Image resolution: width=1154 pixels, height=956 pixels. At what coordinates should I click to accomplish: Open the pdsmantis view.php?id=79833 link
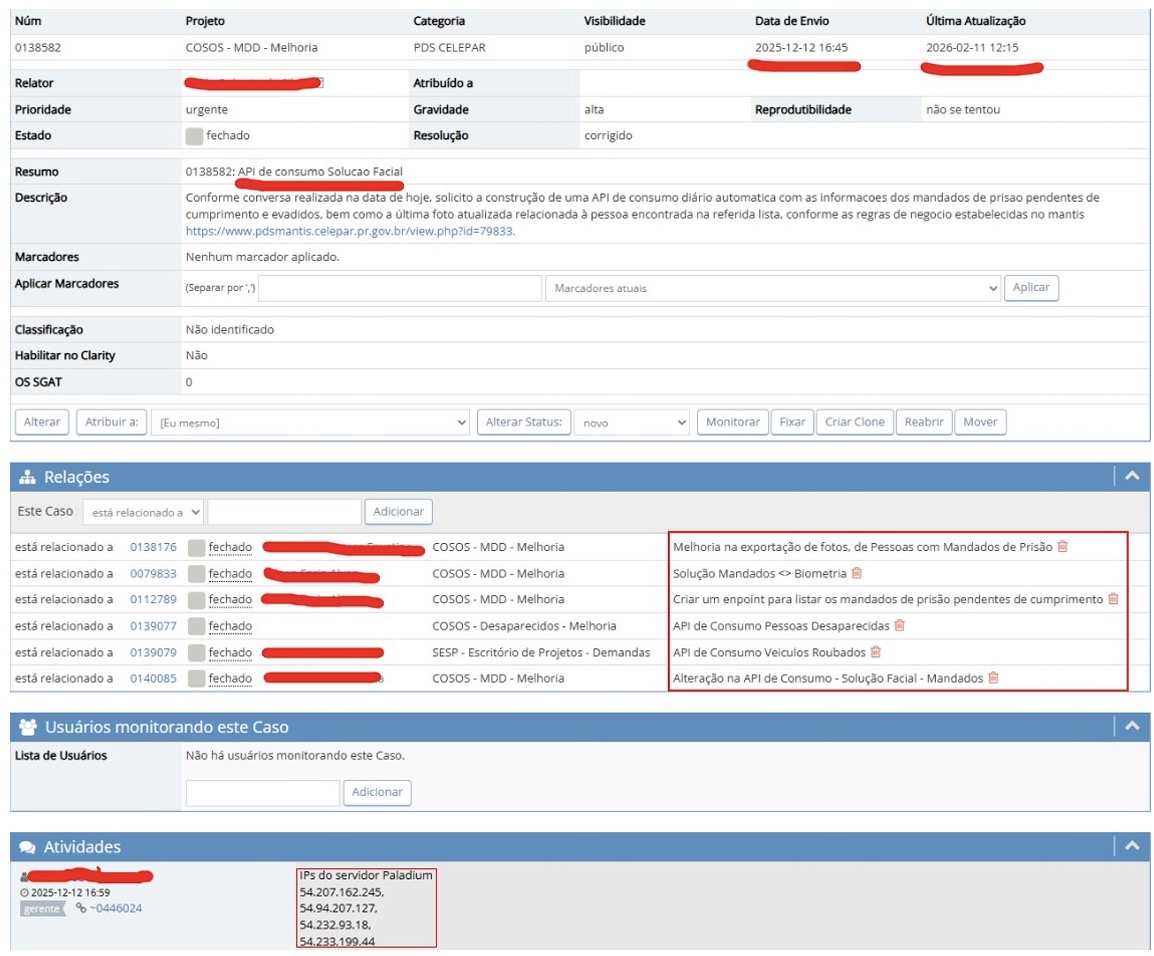pyautogui.click(x=350, y=231)
